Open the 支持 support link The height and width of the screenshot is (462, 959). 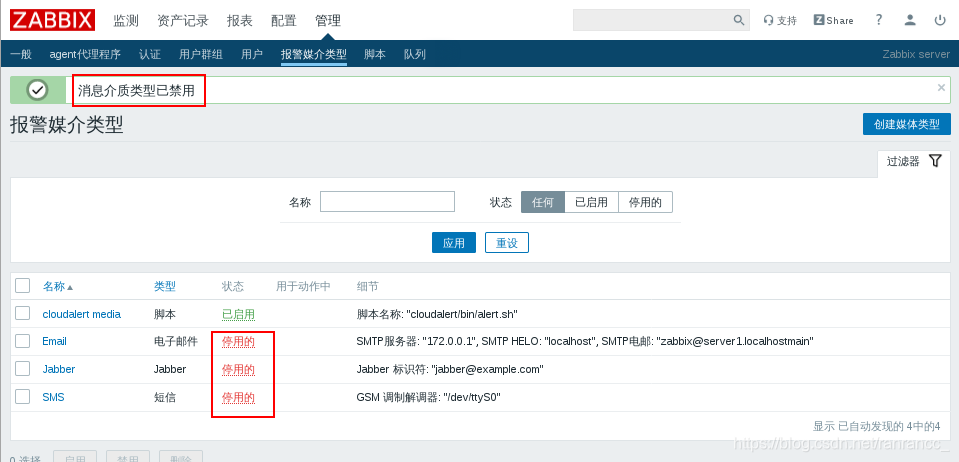780,20
